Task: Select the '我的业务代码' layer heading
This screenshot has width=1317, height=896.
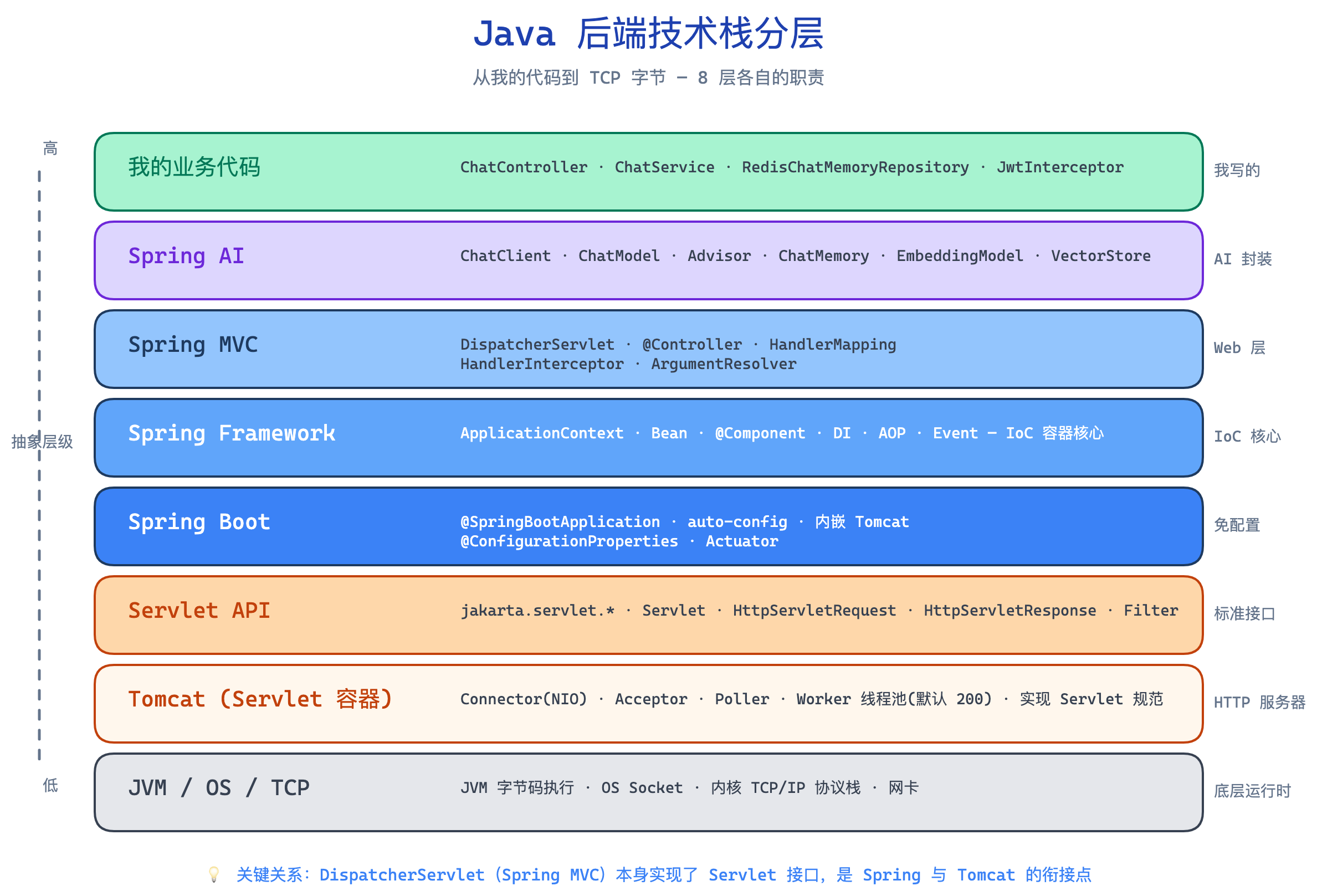Action: [x=194, y=167]
